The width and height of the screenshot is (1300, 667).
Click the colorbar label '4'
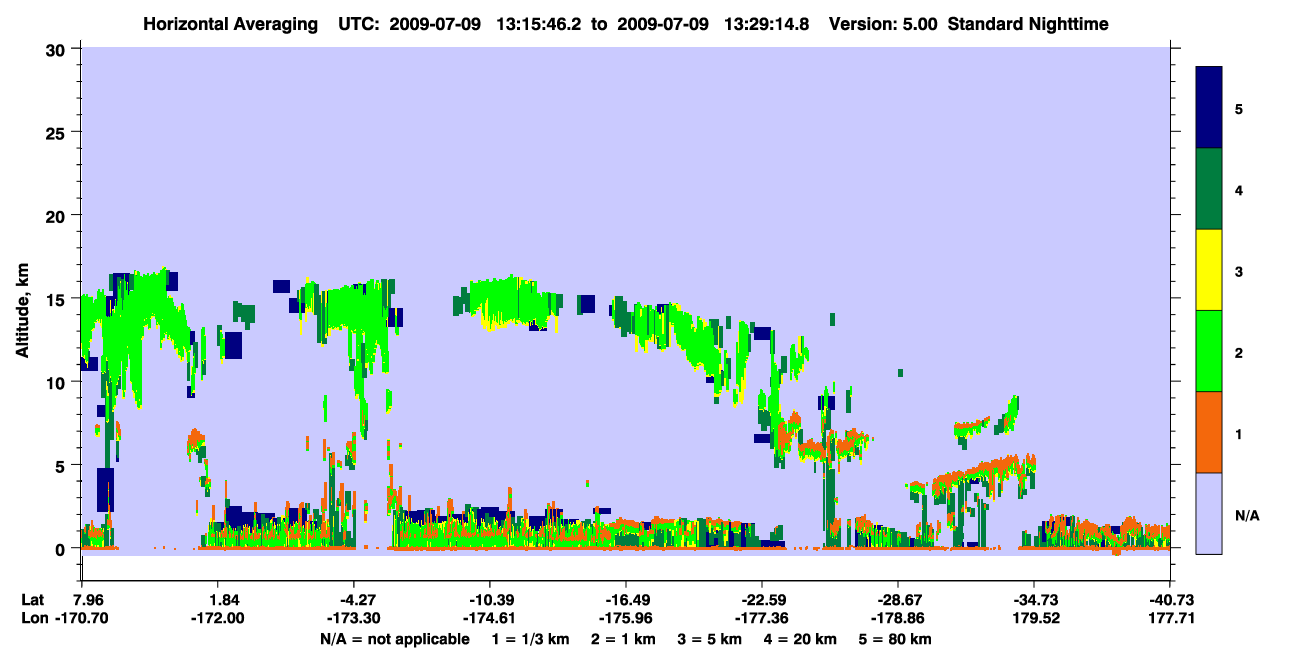click(x=1238, y=189)
